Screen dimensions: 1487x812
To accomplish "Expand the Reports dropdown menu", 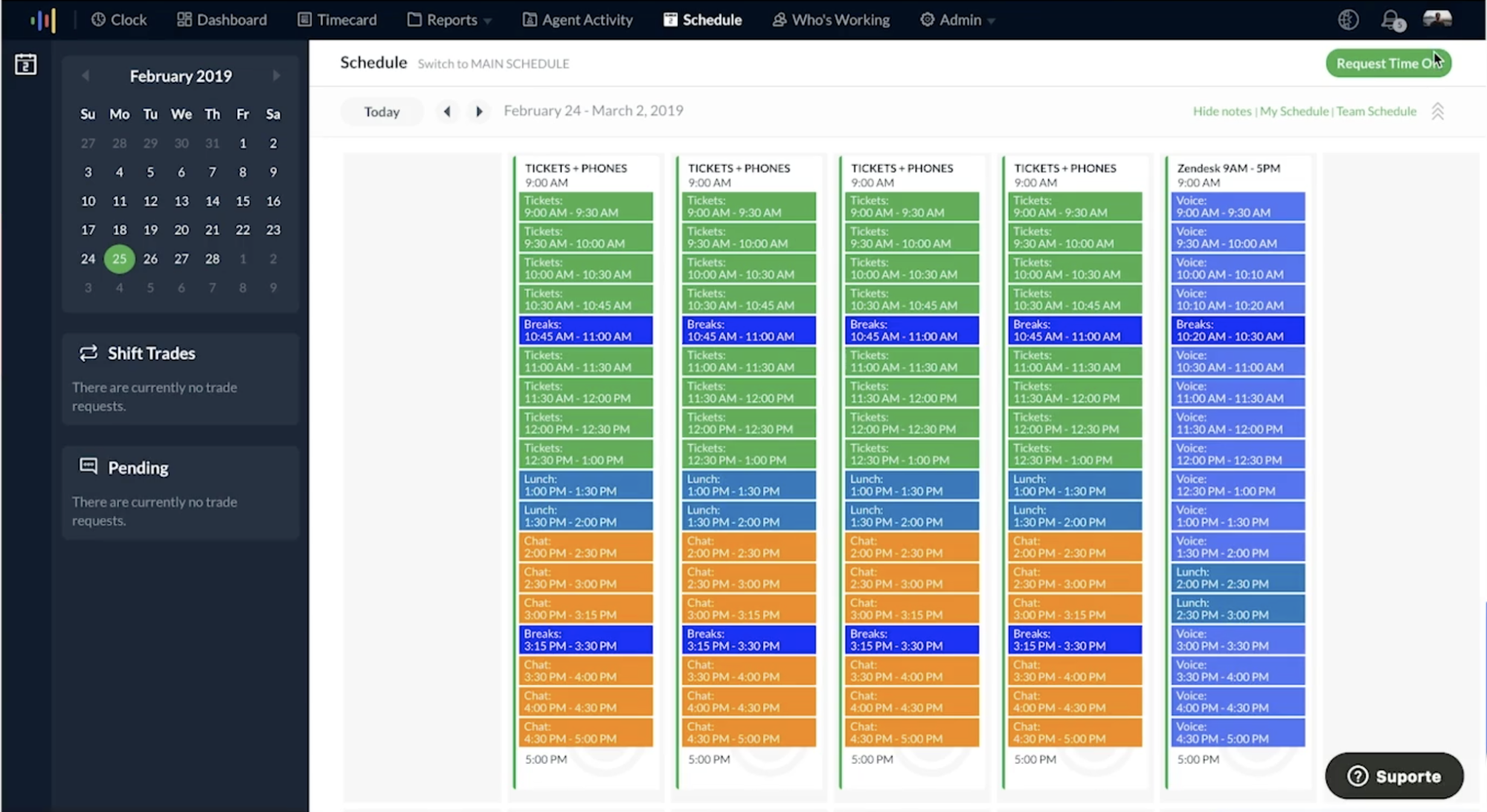I will pyautogui.click(x=451, y=20).
